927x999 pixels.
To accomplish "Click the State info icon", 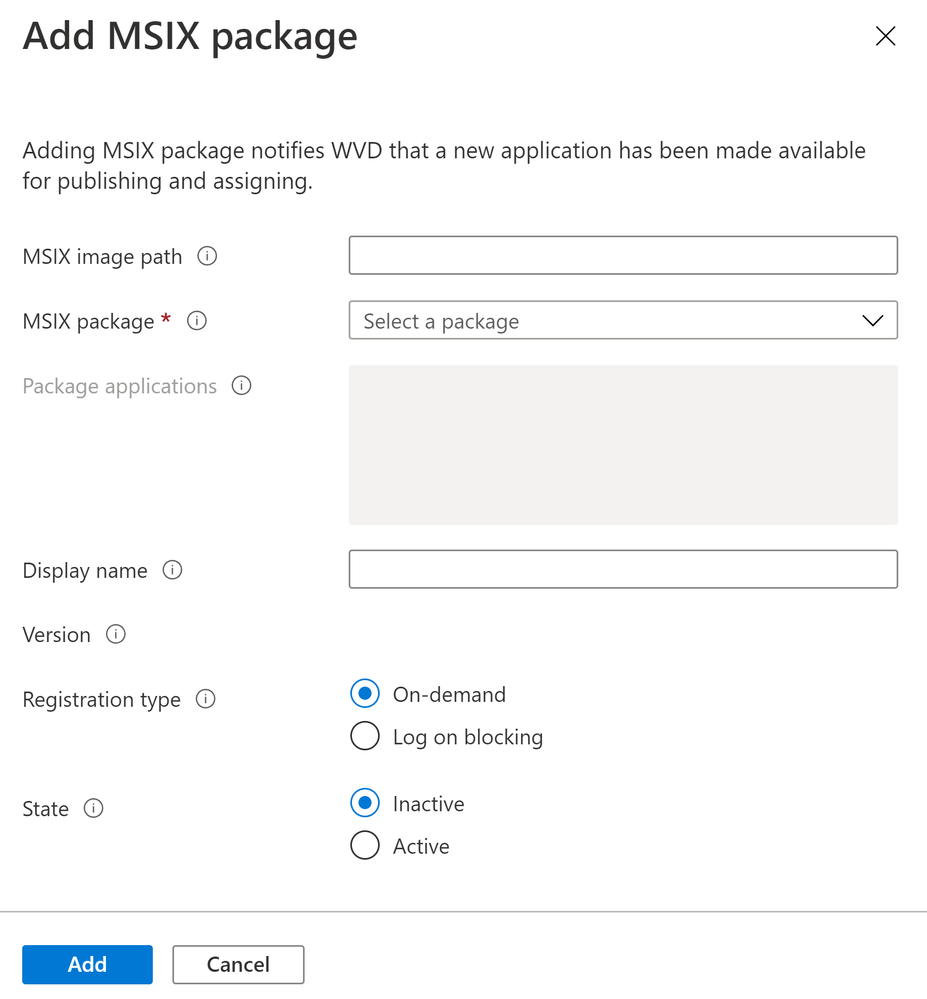I will click(94, 808).
